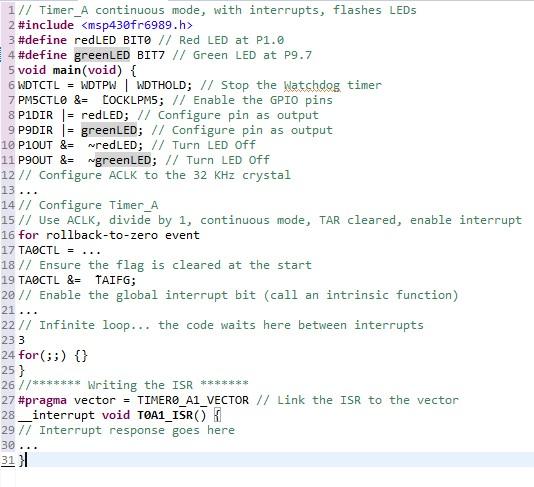This screenshot has width=534, height=487.
Task: Click highlighted greenLED on line 9
Action: 109,130
